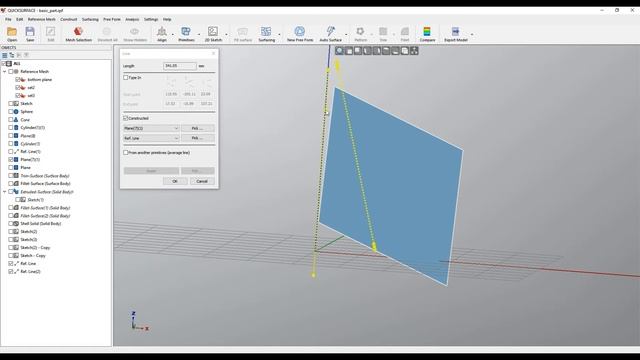The image size is (640, 360).
Task: Open the Surfacing menu
Action: 90,19
